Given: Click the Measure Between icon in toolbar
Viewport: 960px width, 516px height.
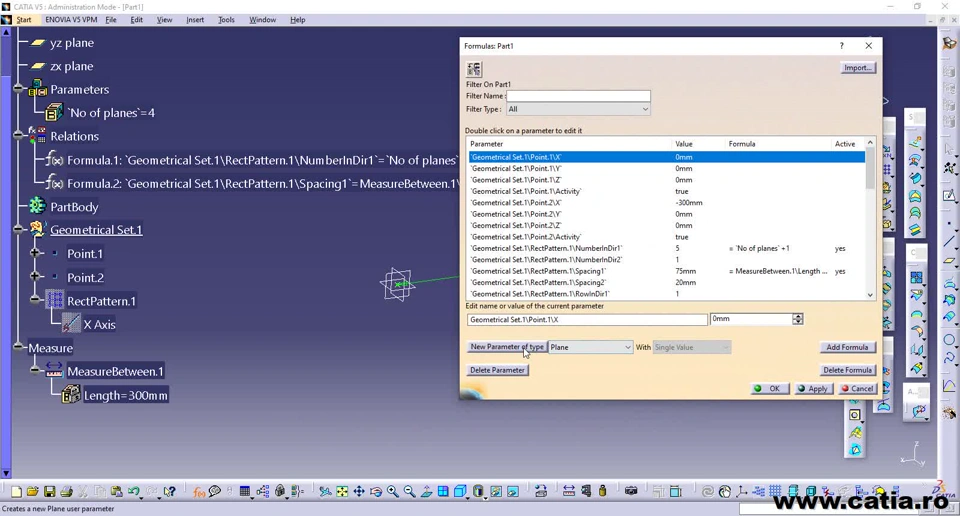Looking at the screenshot, I should (x=569, y=491).
